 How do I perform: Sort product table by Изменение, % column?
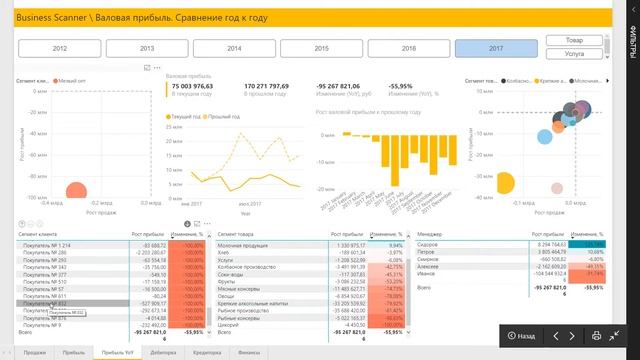click(386, 234)
